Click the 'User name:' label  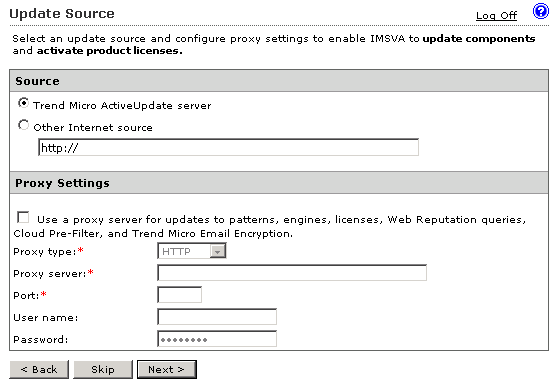click(x=46, y=317)
